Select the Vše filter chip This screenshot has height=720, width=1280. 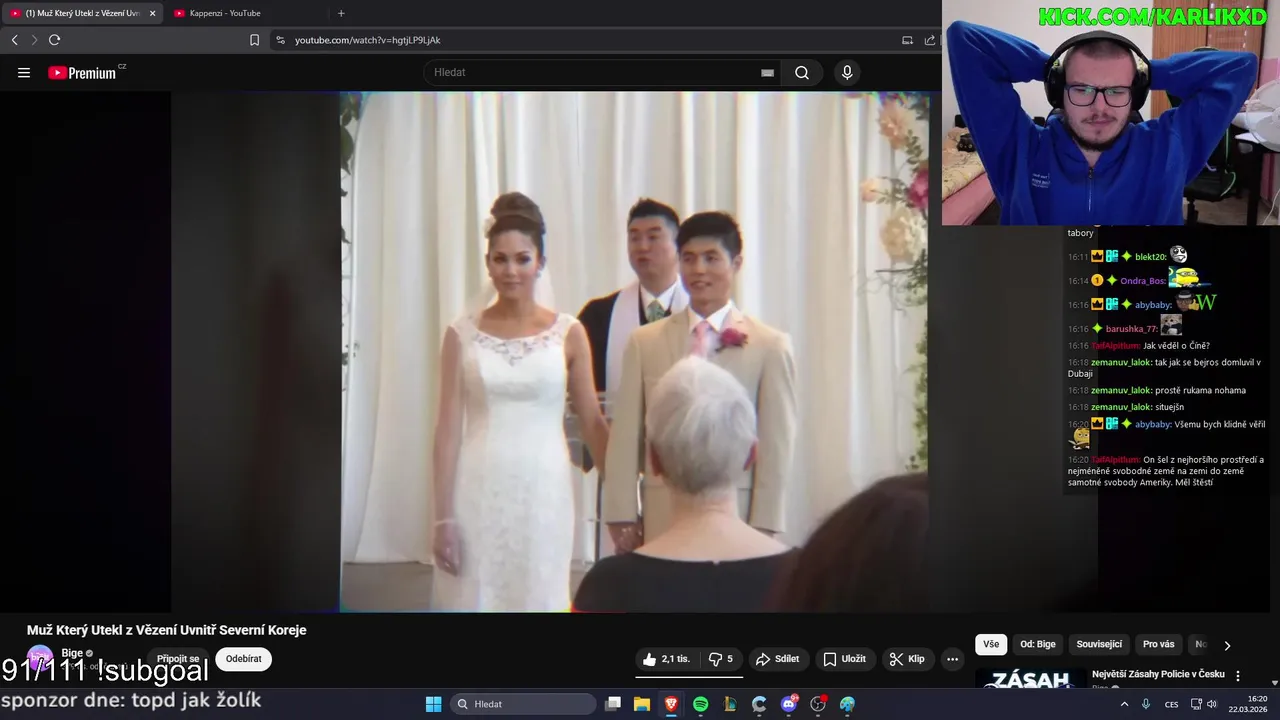click(x=991, y=644)
